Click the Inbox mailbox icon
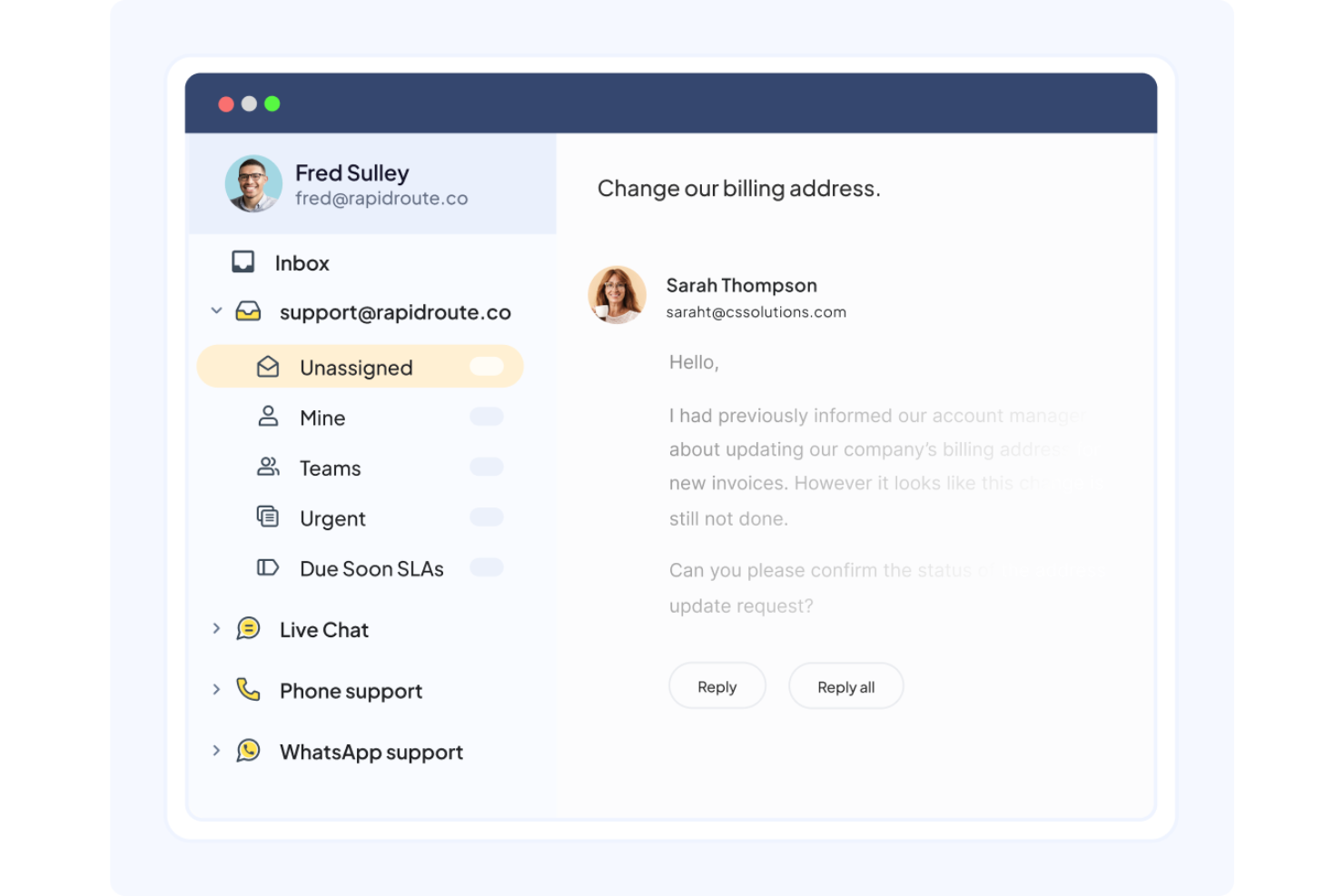1344x896 pixels. click(x=242, y=261)
